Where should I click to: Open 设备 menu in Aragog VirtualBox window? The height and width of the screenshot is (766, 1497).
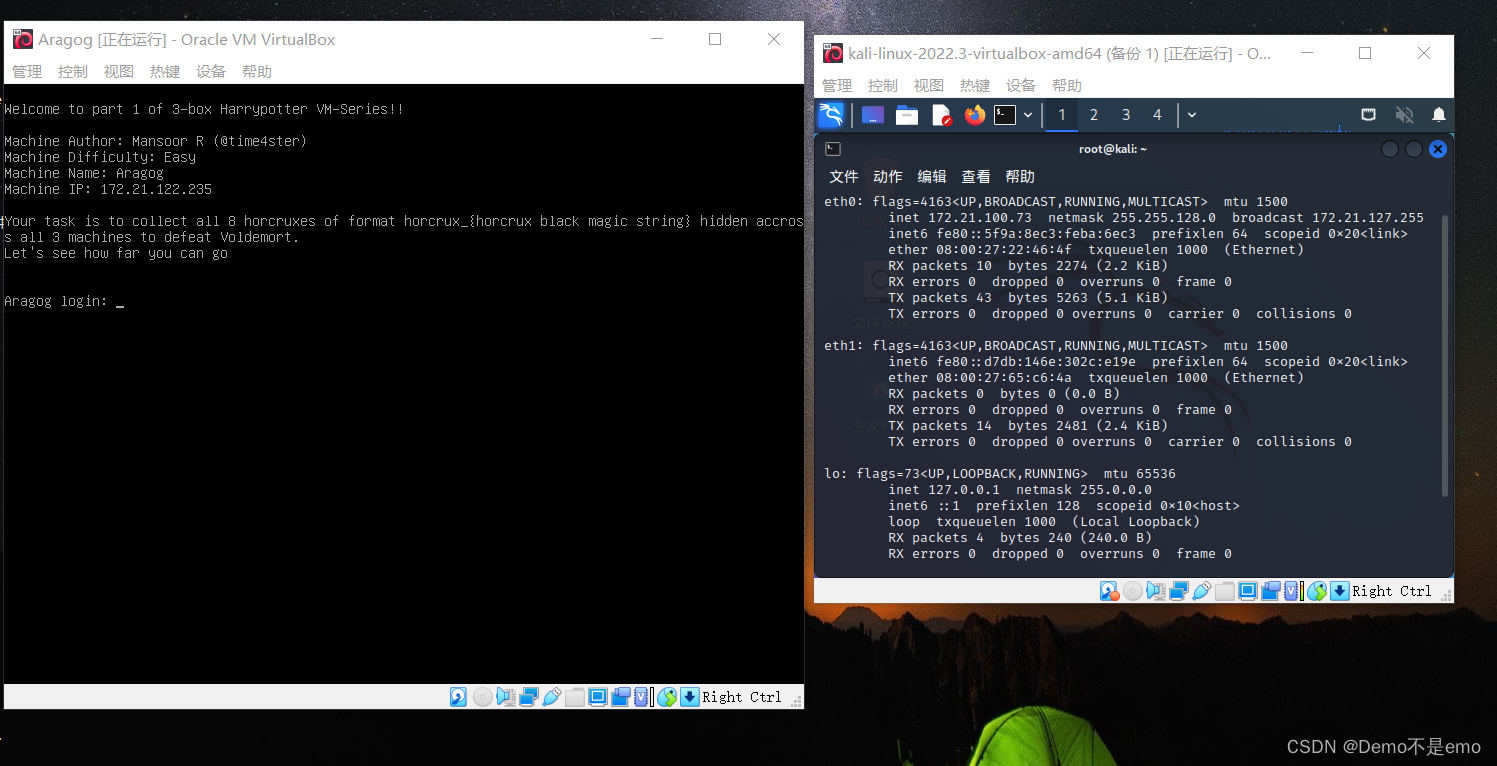coord(211,72)
